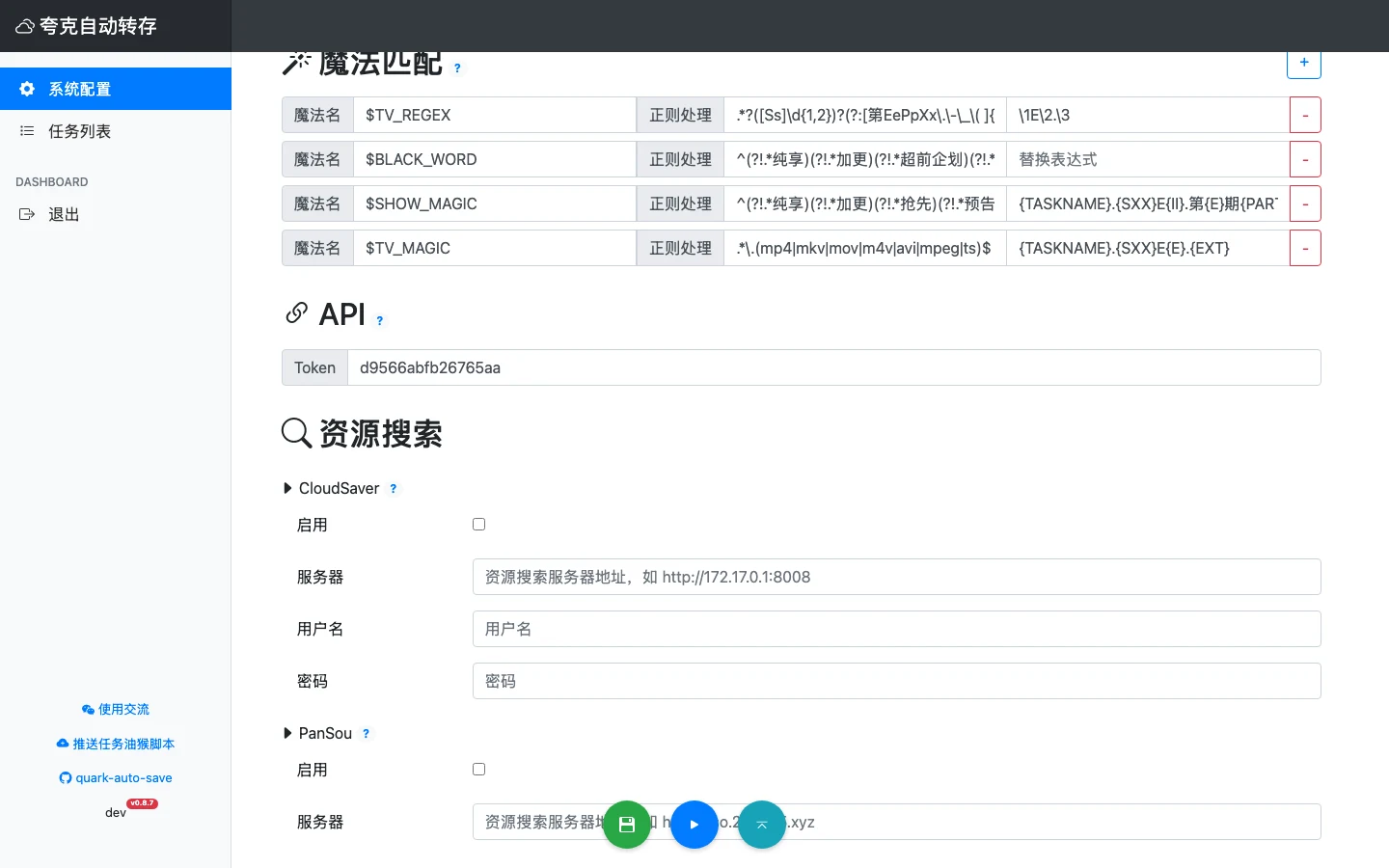Click the 夸克自动转存 title
Viewport: 1389px width, 868px height.
point(98,26)
